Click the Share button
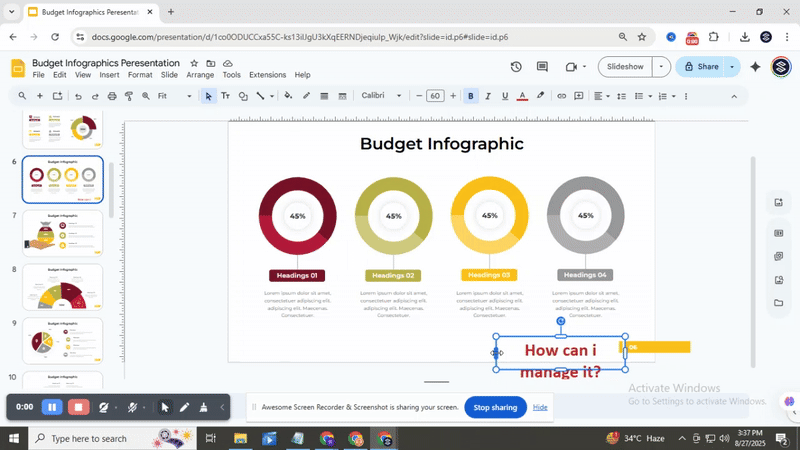The image size is (800, 450). [x=700, y=67]
